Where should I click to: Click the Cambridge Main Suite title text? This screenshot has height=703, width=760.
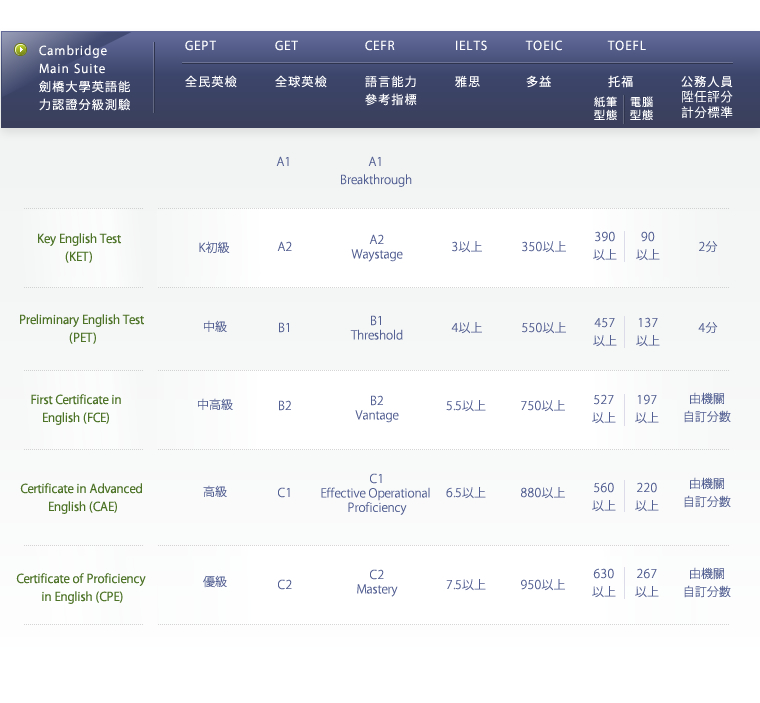pos(84,78)
